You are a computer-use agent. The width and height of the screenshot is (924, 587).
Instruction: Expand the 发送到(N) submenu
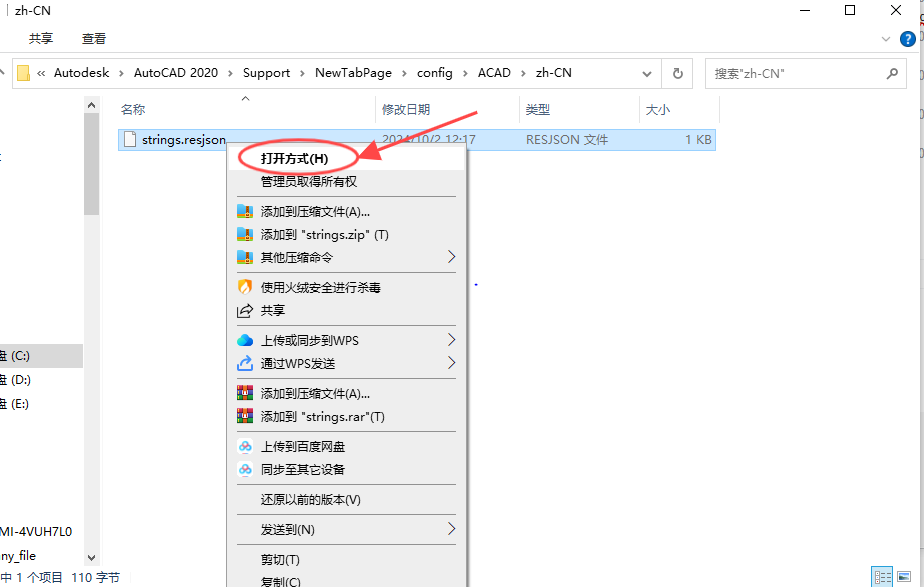click(x=451, y=529)
